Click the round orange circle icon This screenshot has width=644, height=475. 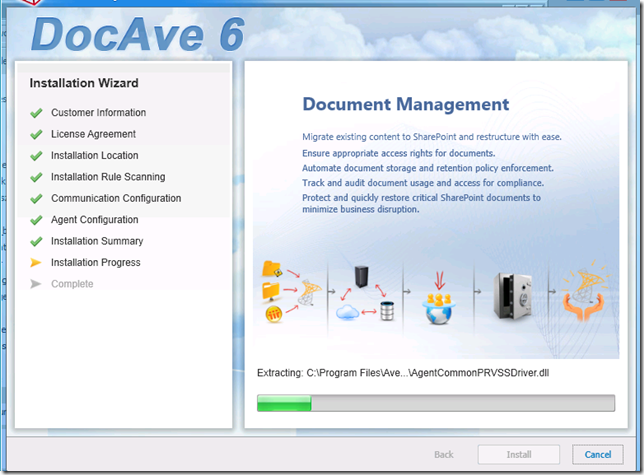pyautogui.click(x=274, y=314)
